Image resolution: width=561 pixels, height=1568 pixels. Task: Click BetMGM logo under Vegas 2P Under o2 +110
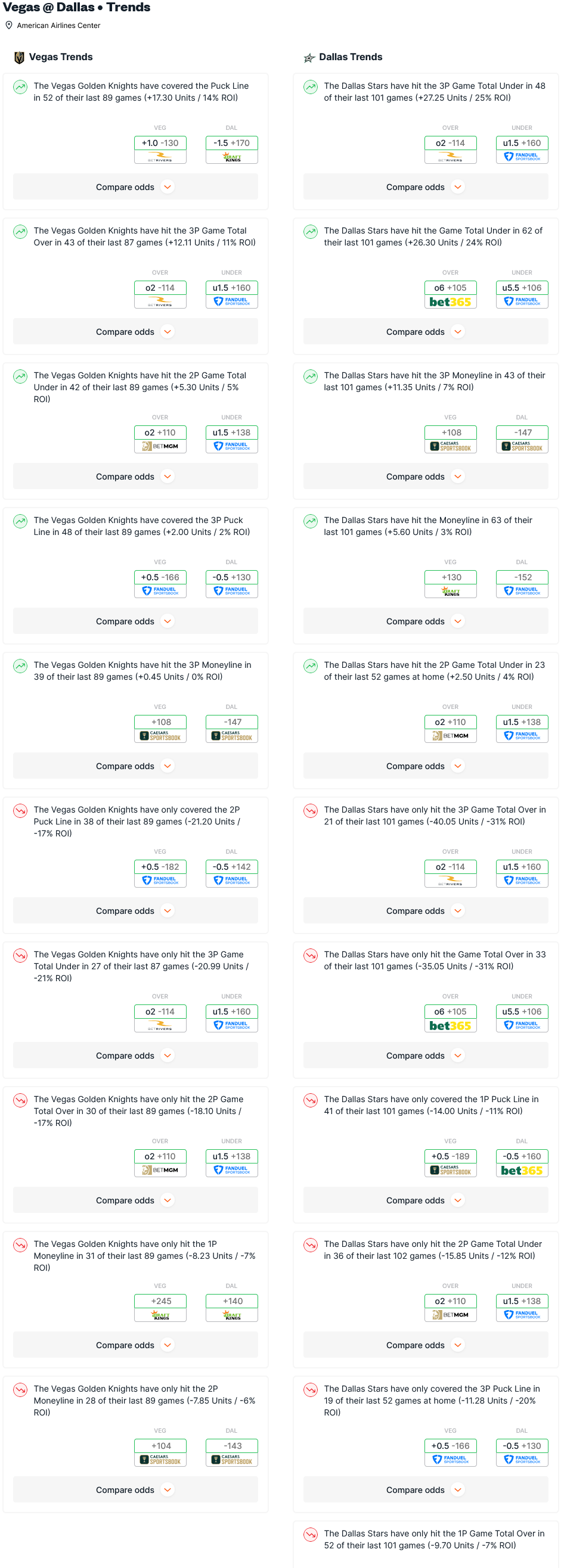click(x=160, y=447)
